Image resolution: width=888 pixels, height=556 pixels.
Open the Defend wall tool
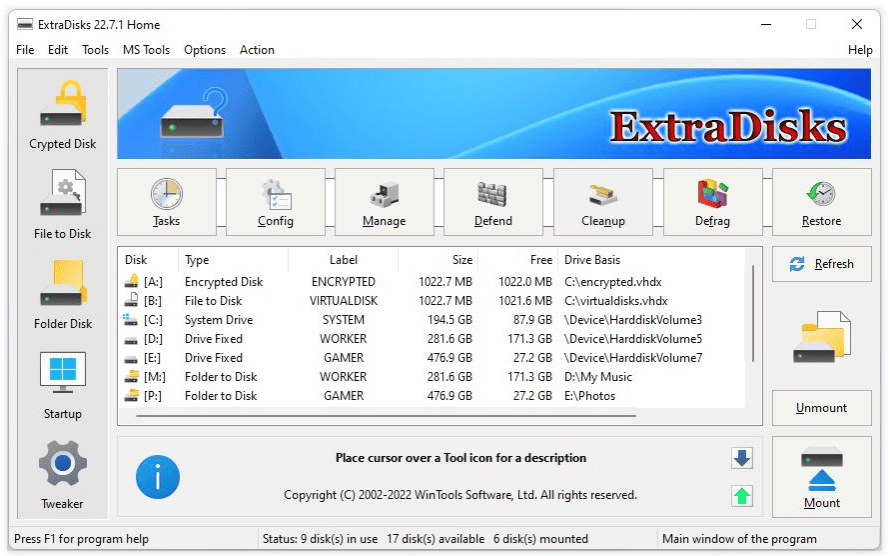493,202
